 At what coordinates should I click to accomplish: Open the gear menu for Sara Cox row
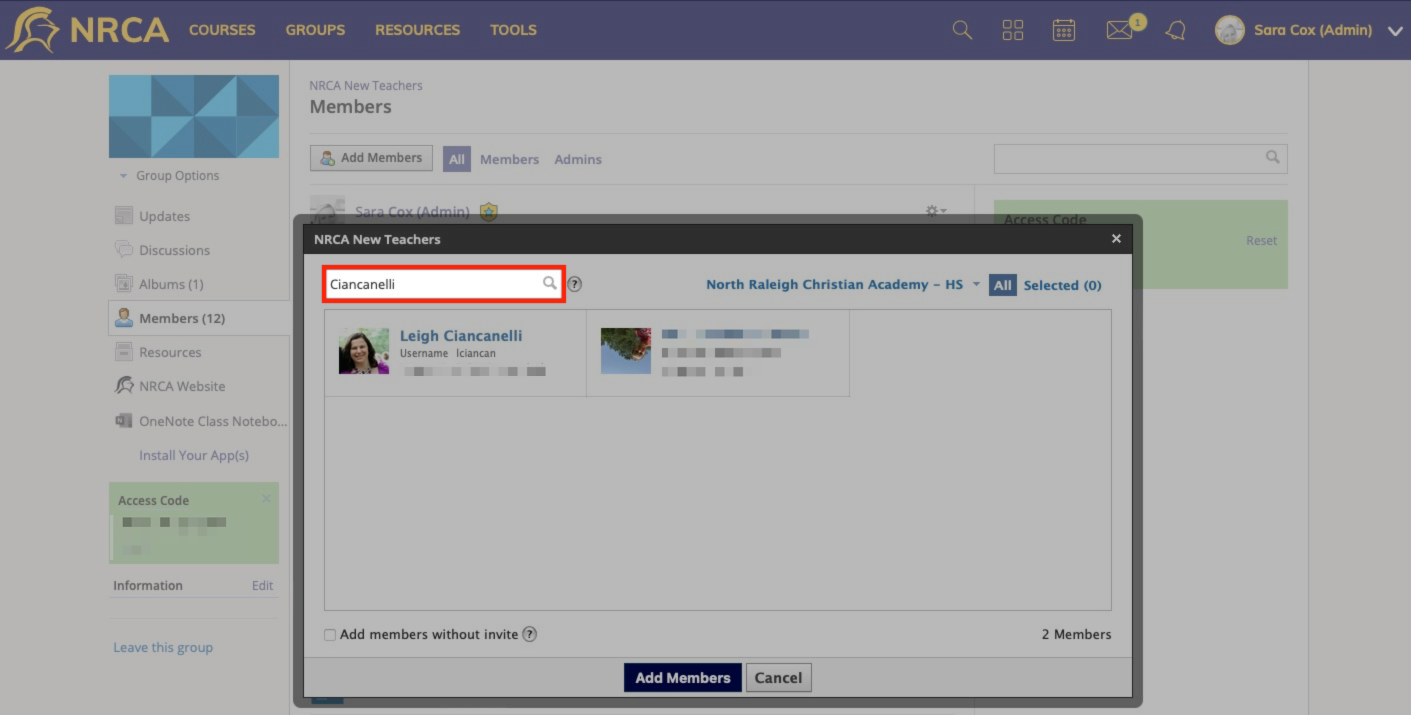coord(936,211)
